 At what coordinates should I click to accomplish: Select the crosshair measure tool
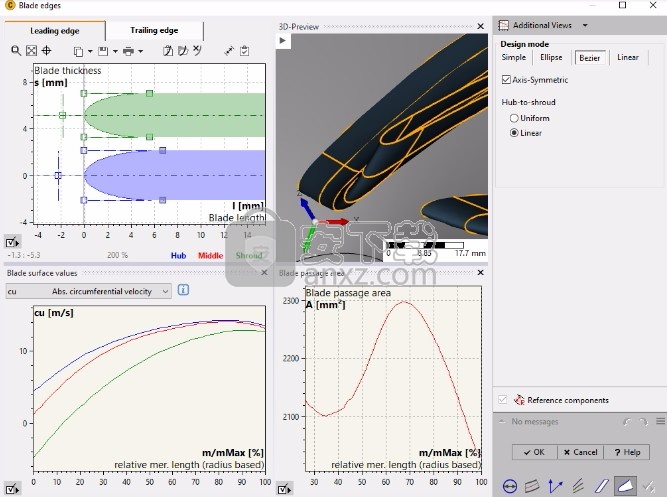(46, 51)
